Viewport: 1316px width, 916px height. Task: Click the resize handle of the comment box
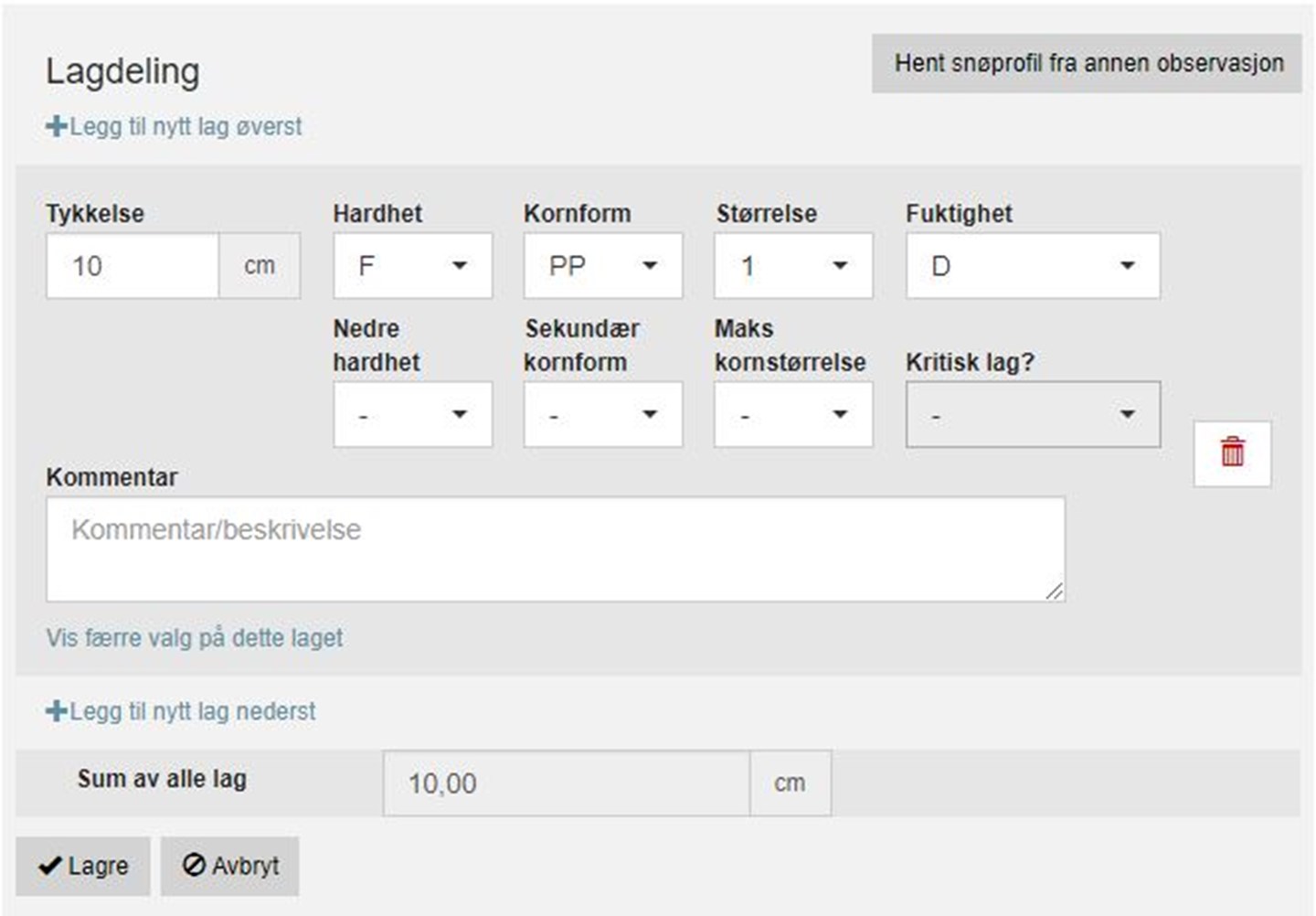click(1056, 591)
